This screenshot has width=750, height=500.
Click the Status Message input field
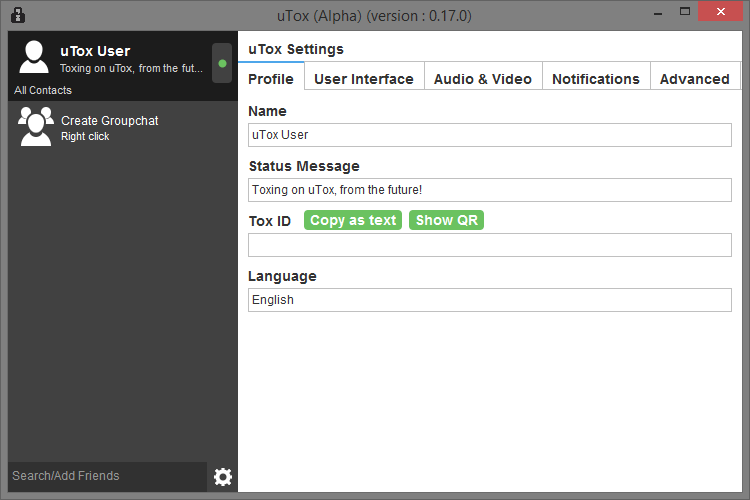pos(490,190)
